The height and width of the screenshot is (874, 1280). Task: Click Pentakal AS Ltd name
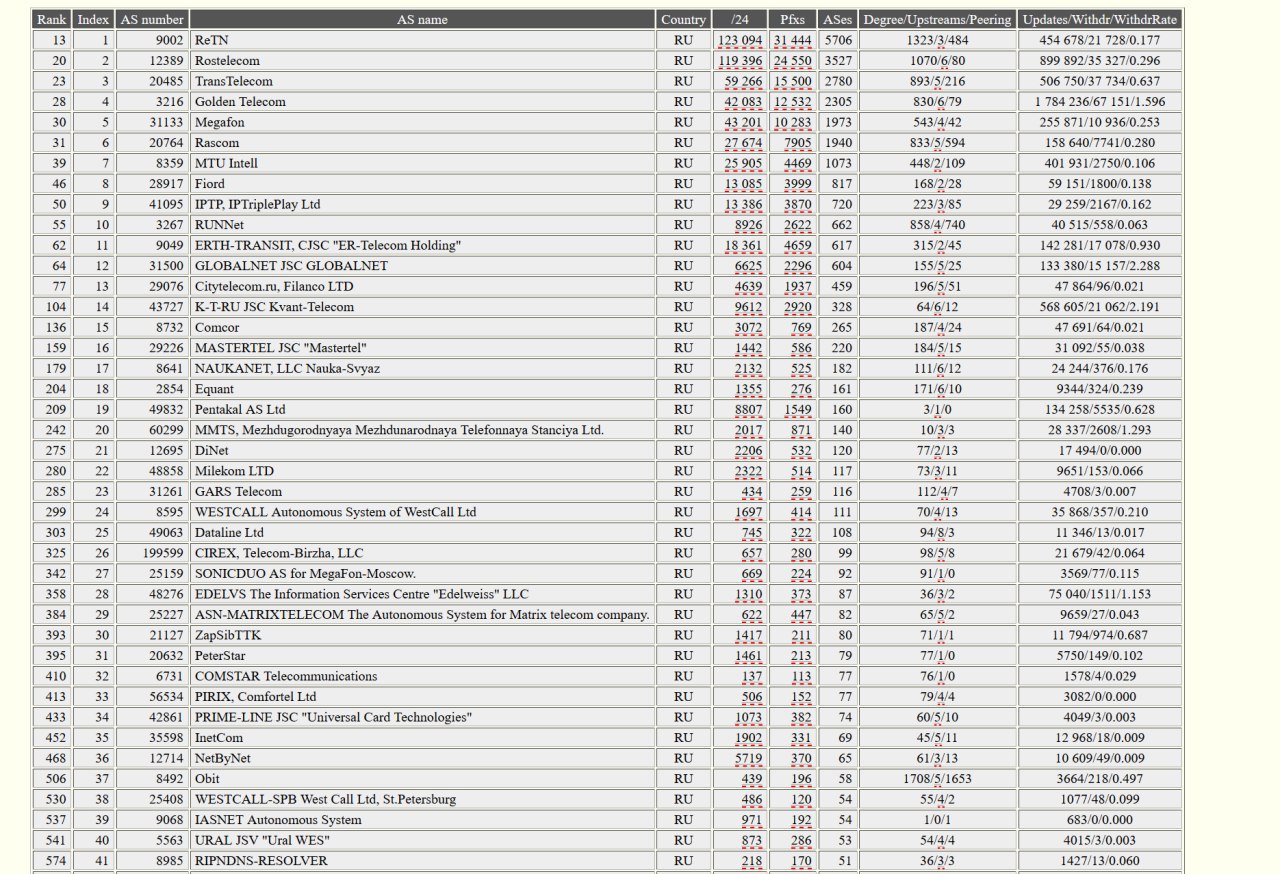pos(422,409)
